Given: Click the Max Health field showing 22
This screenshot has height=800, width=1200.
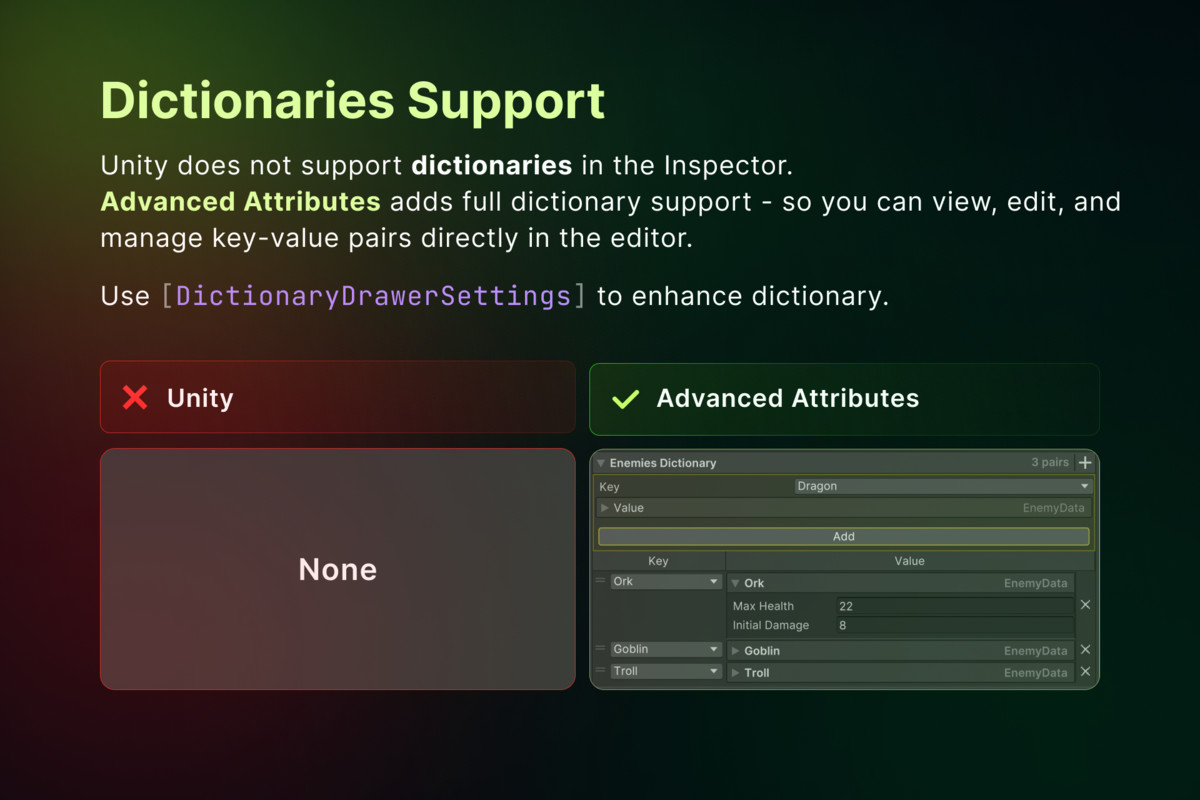Looking at the screenshot, I should coord(954,606).
